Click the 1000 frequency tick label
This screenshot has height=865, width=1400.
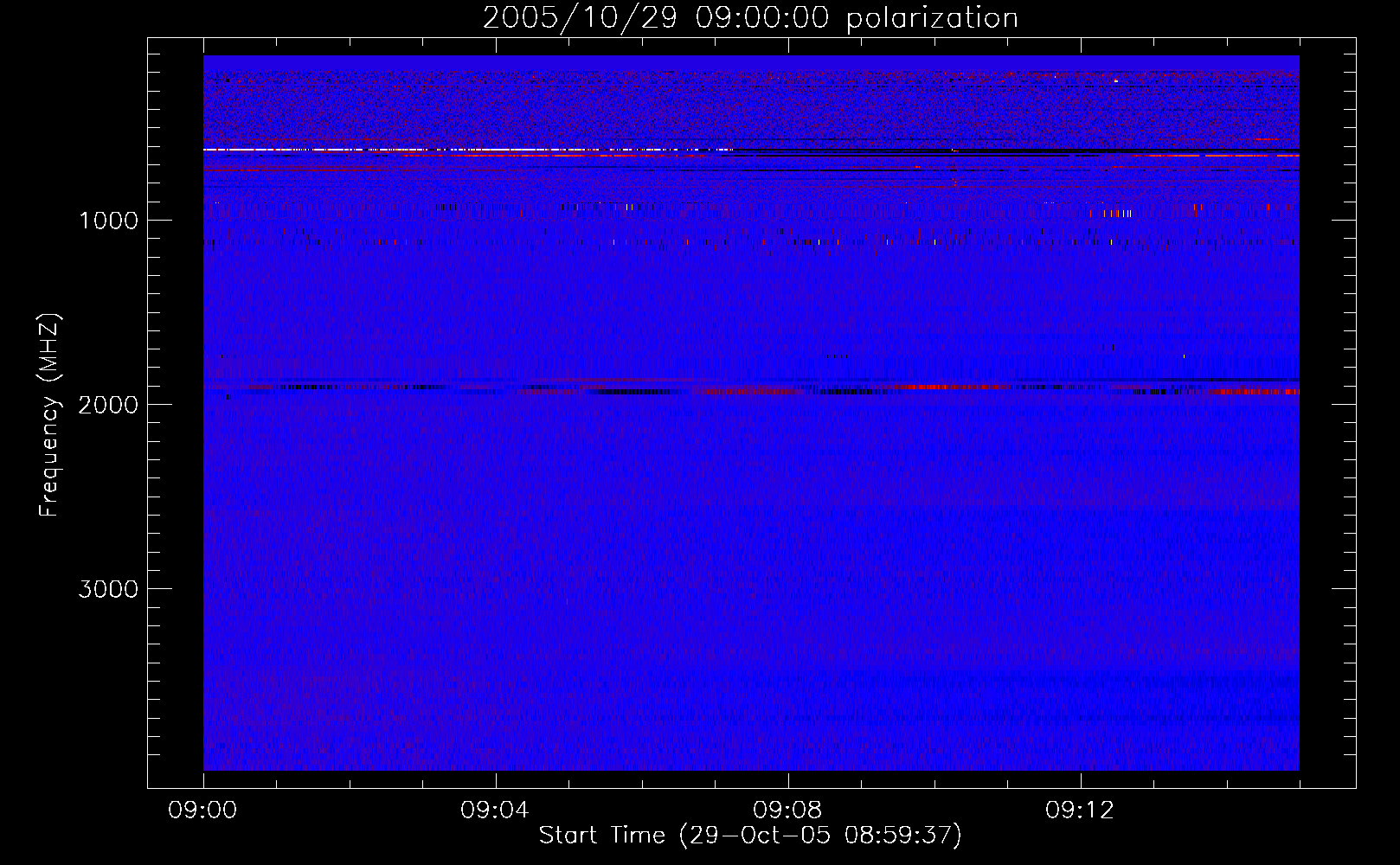point(108,221)
